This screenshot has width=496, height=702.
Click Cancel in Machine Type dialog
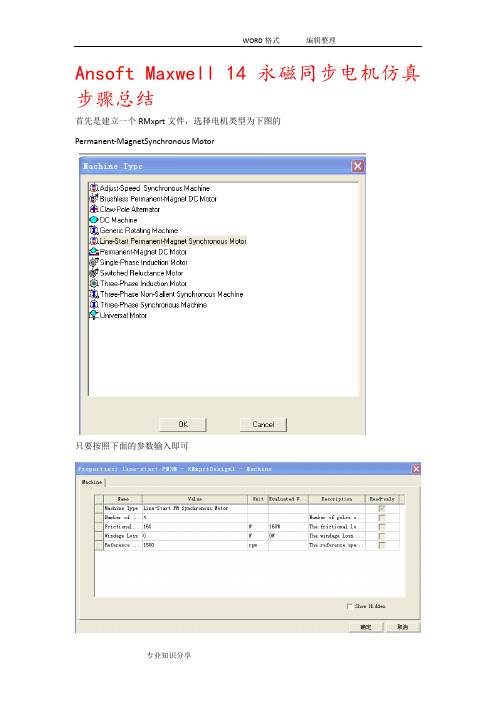(x=263, y=424)
